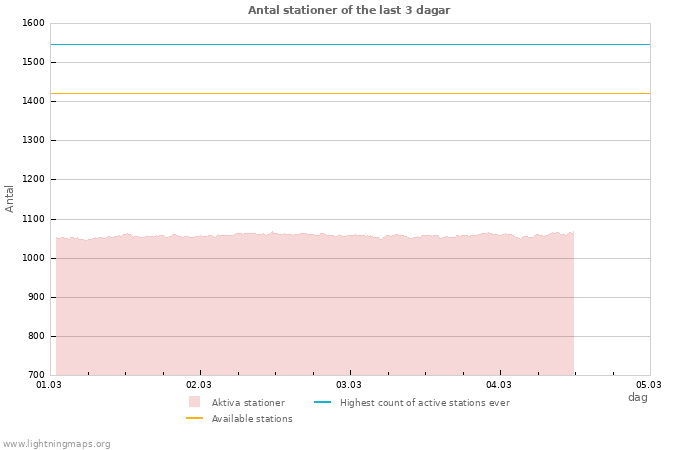The width and height of the screenshot is (700, 450).
Task: Click the www.lightningmaps.org watermark
Action: pos(56,444)
